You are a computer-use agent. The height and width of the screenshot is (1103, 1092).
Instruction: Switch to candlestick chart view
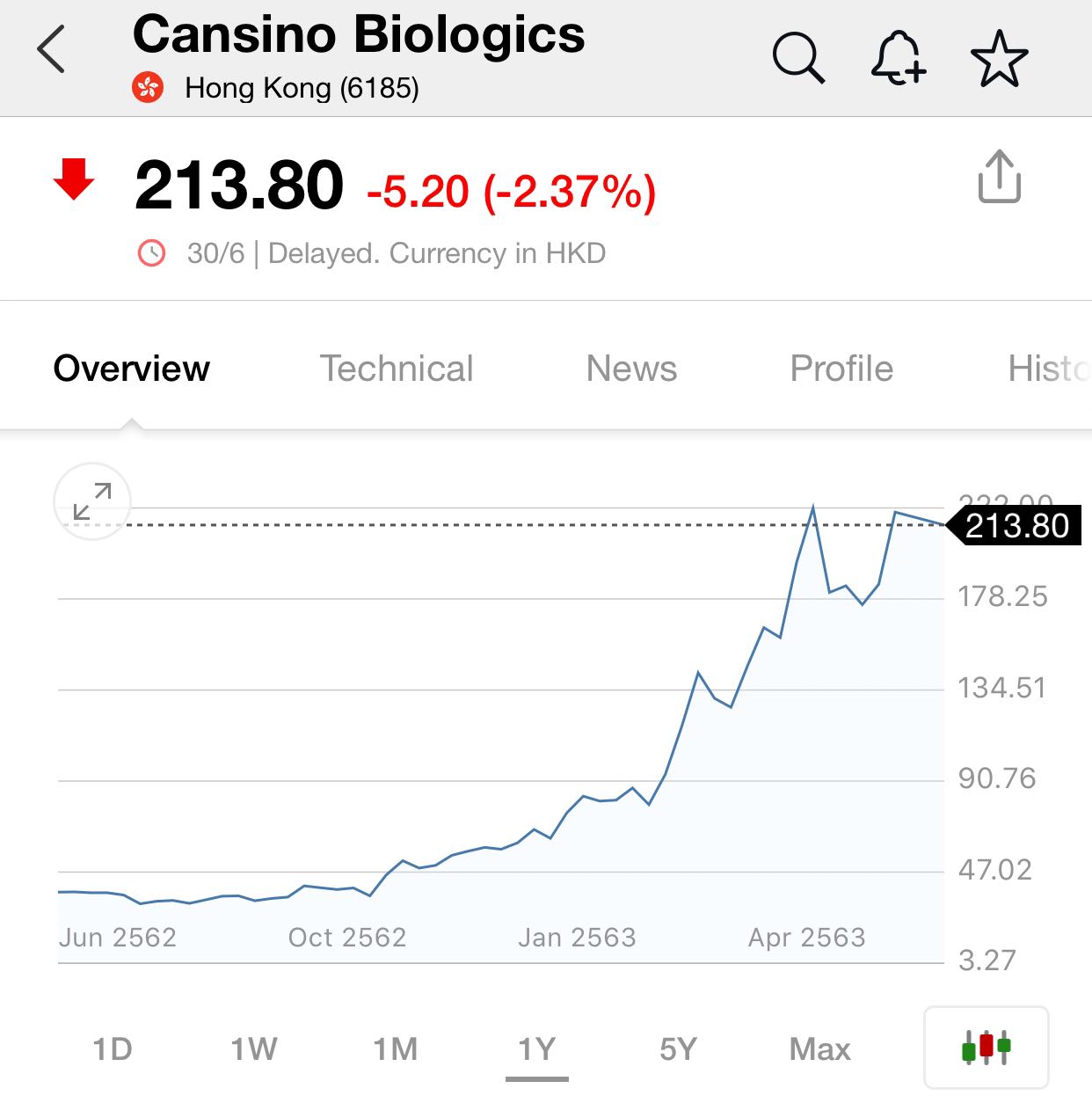click(986, 1047)
